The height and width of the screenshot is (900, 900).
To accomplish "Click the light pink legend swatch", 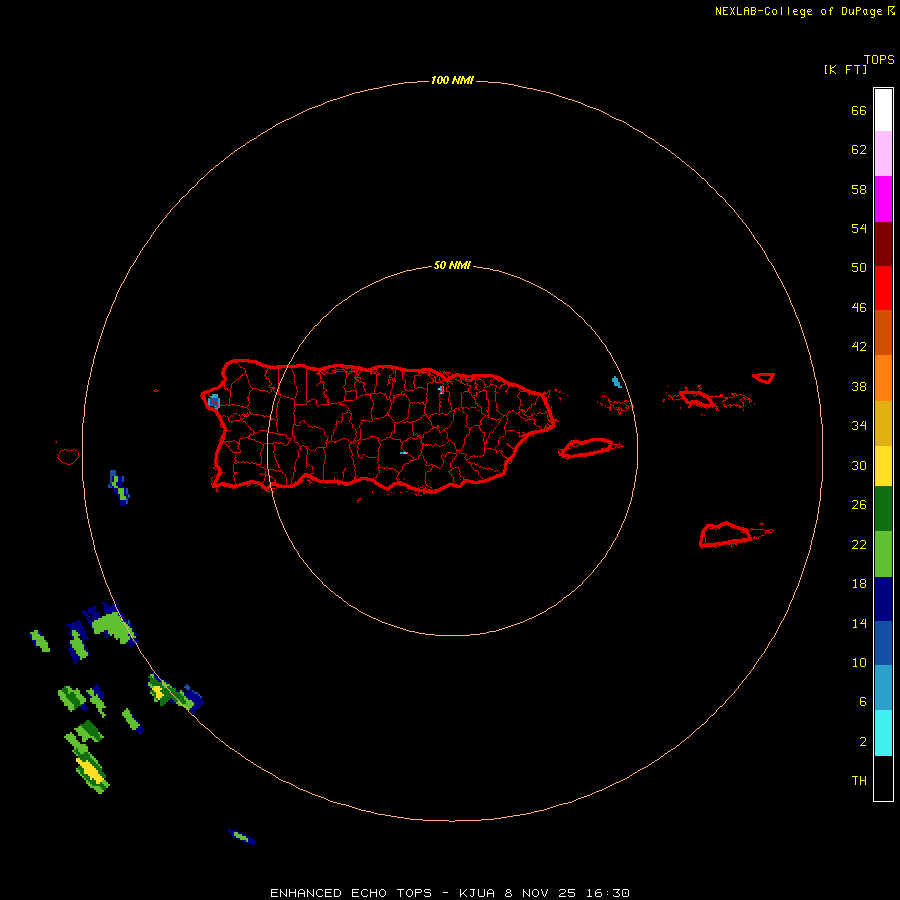I will point(883,153).
